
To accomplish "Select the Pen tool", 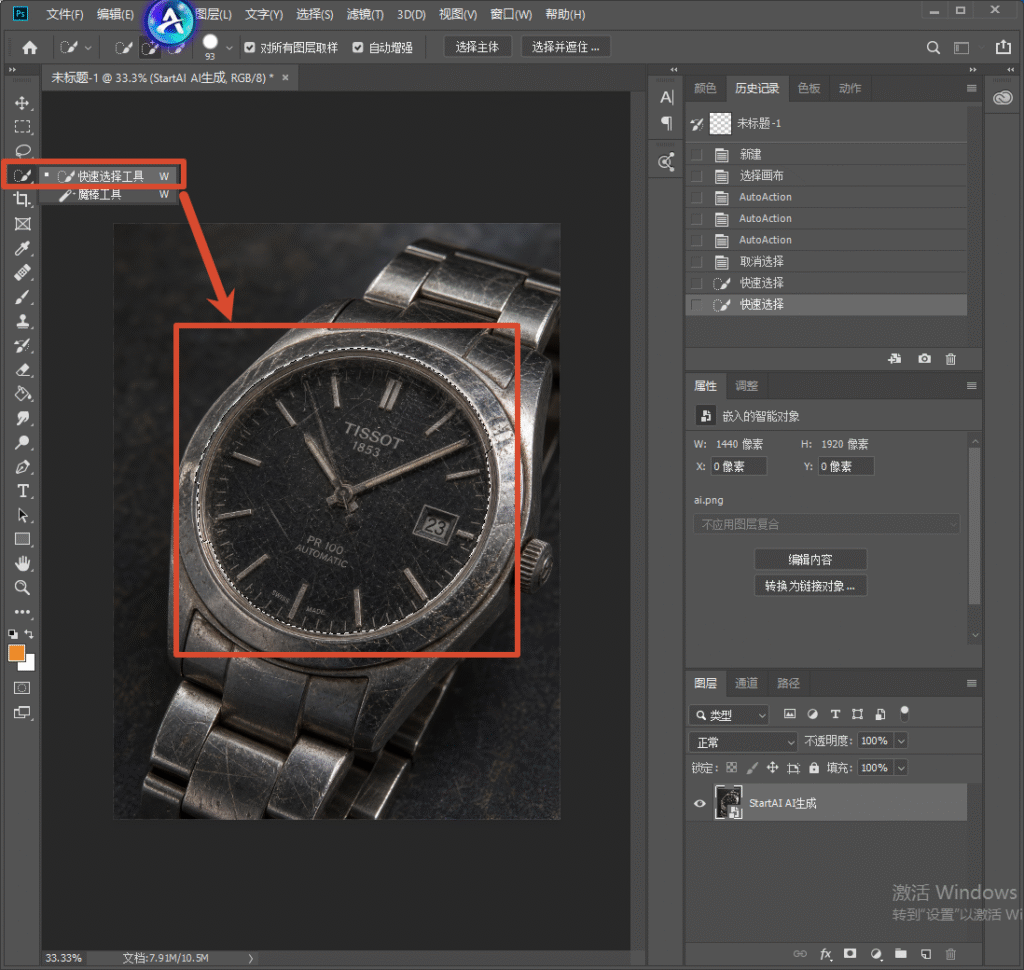I will tap(22, 467).
